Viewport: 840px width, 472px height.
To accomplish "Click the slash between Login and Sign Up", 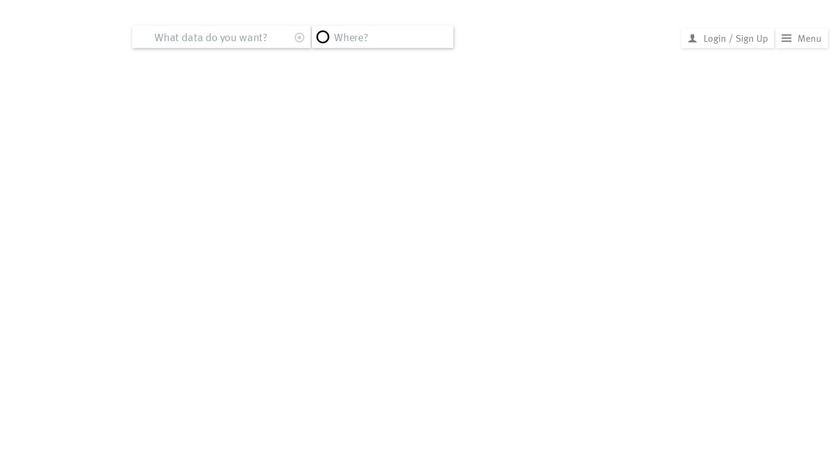I will 731,39.
